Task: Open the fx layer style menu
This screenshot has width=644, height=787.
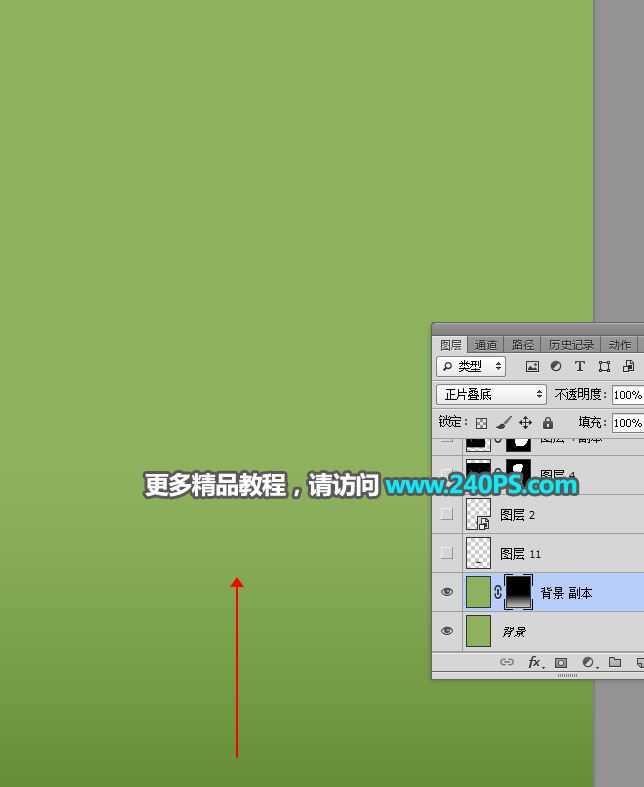Action: 535,662
